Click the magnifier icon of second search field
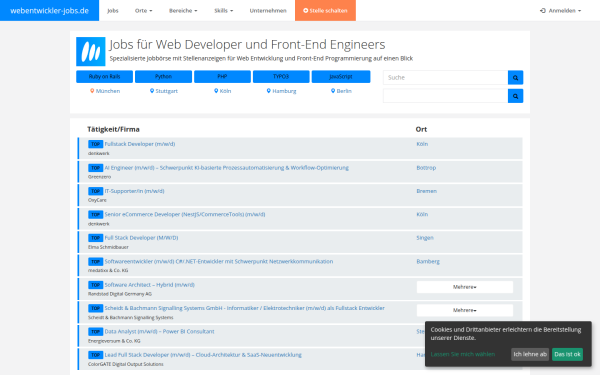Image resolution: width=600 pixels, height=375 pixels. point(515,96)
